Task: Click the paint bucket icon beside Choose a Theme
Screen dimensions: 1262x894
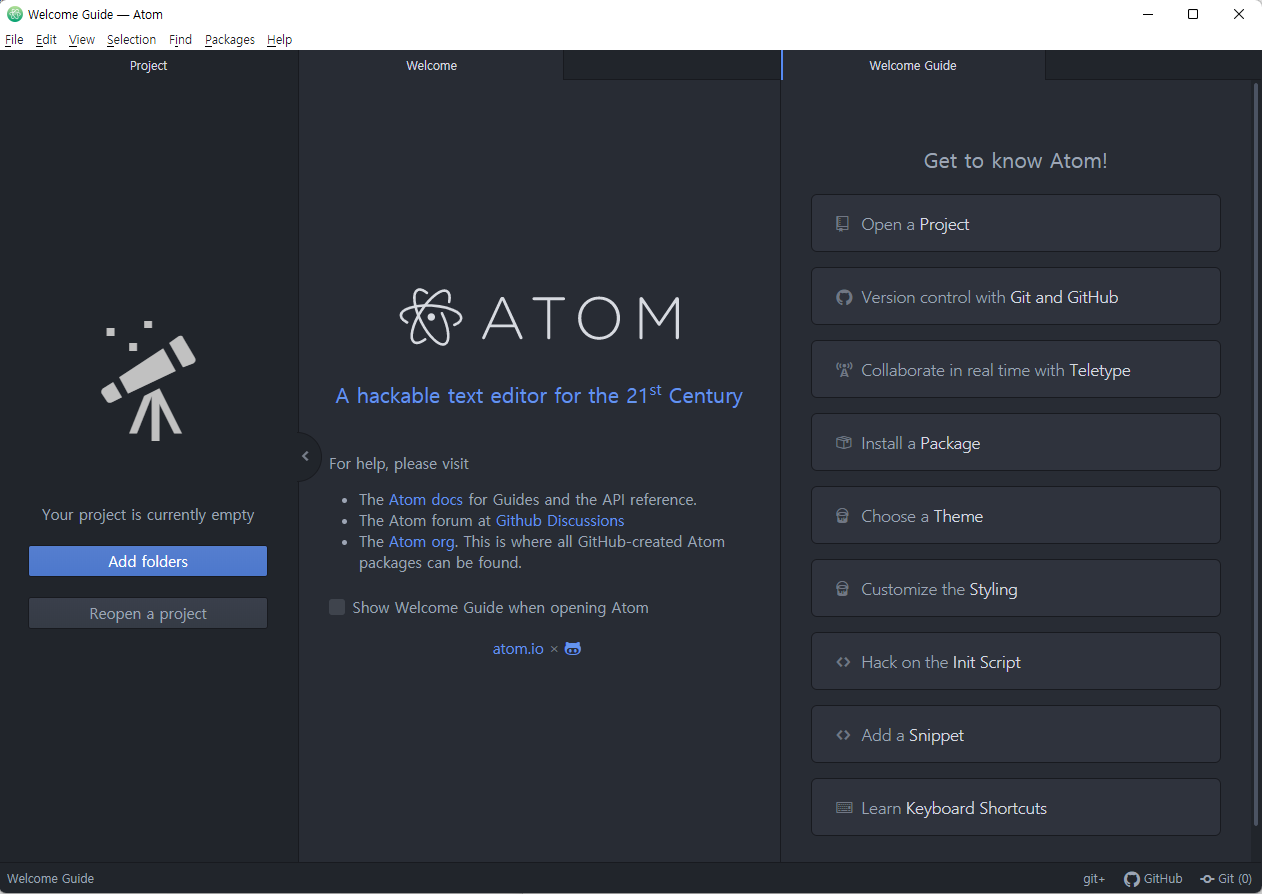Action: click(843, 516)
